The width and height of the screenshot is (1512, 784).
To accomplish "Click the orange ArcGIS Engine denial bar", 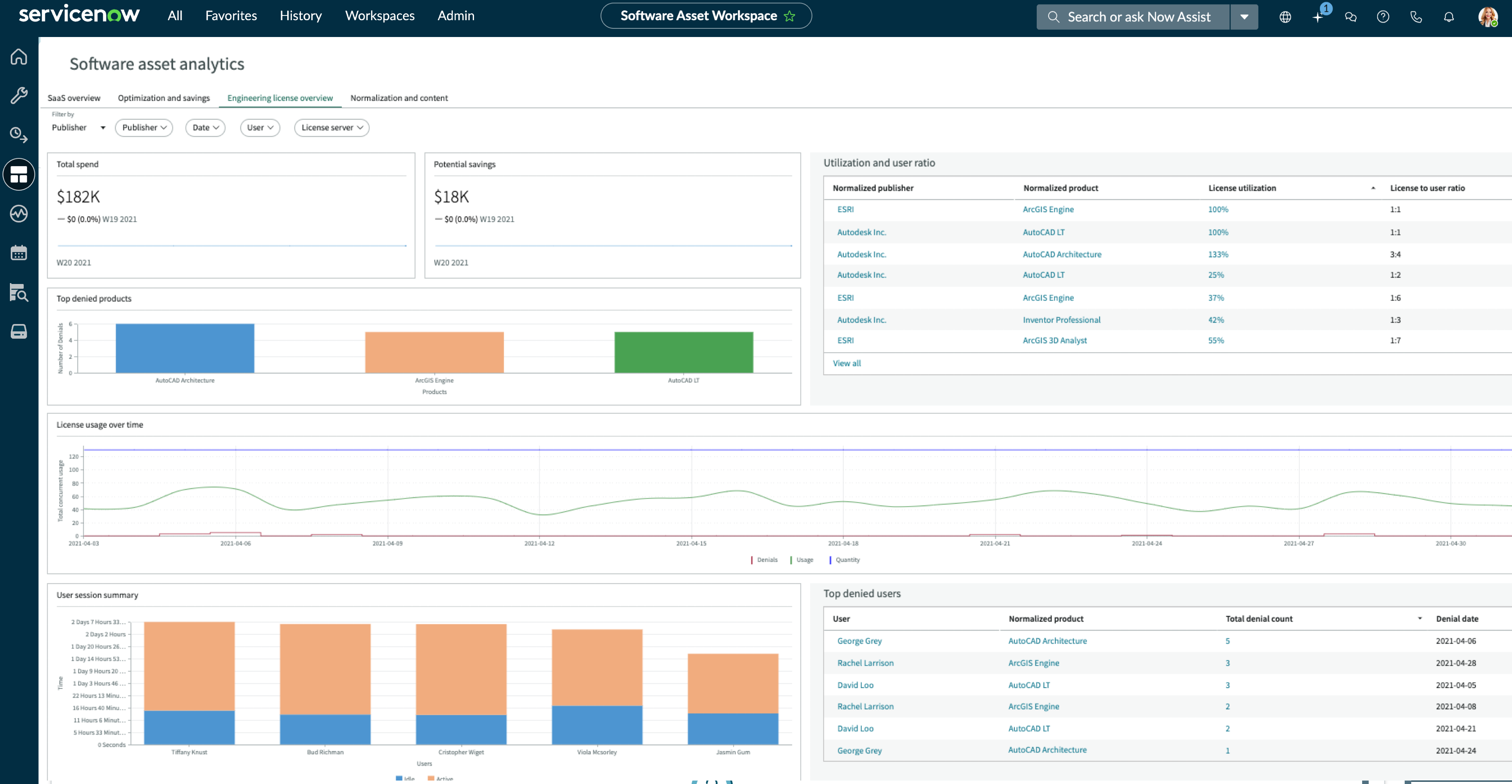I will (x=434, y=352).
